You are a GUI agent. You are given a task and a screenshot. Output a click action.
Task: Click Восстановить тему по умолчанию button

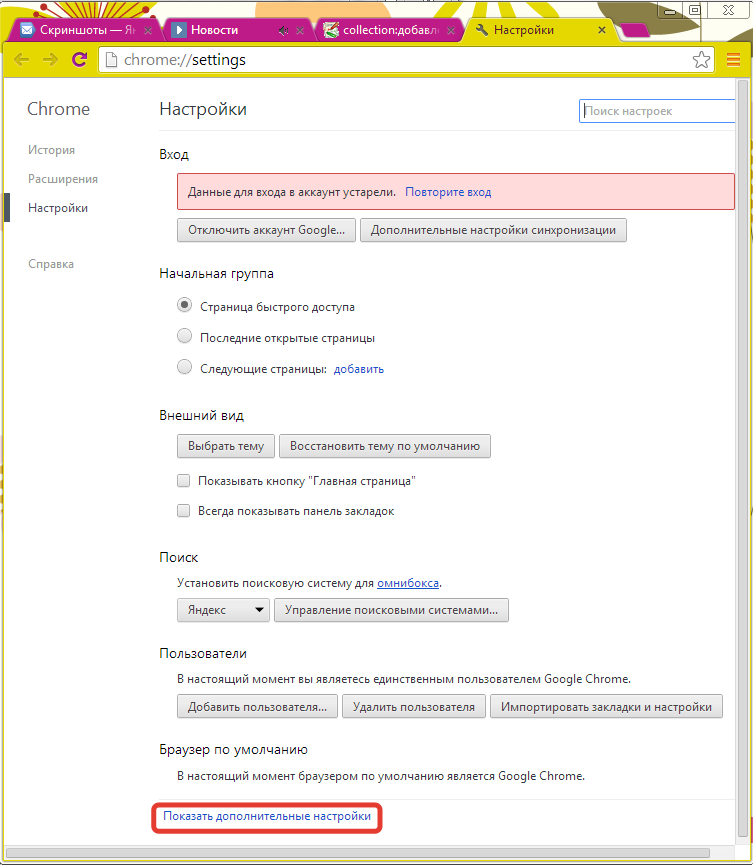(384, 446)
